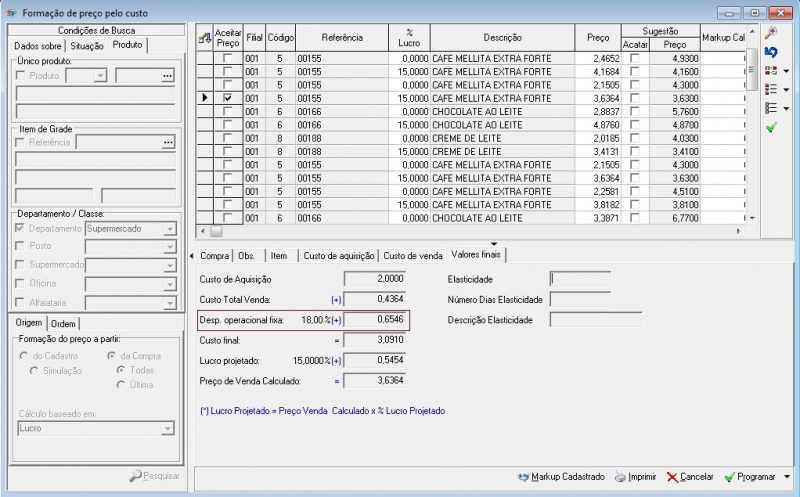Image resolution: width=800 pixels, height=497 pixels.
Task: Tick Aceitar Preço for first CHOCOLATE AO LEITE row
Action: point(228,112)
